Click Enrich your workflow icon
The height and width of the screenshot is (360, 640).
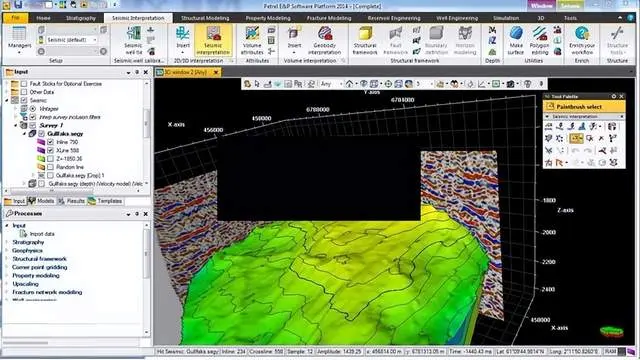582,40
